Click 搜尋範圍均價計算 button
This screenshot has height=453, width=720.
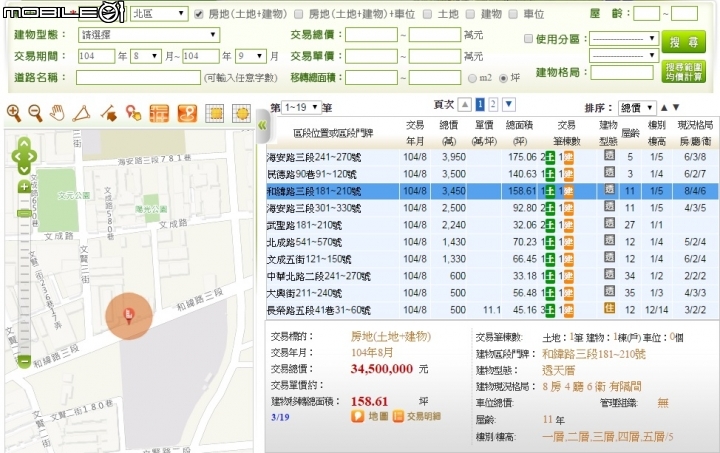683,72
